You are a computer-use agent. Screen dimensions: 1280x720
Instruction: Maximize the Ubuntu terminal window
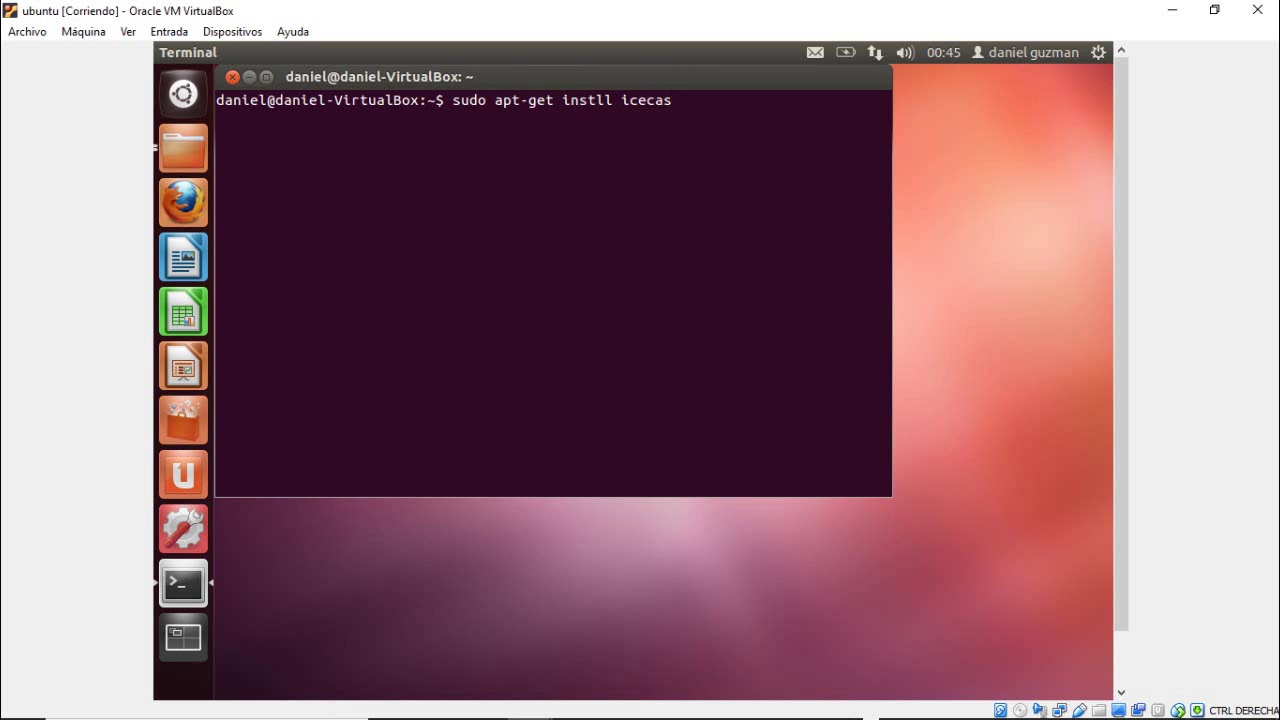pyautogui.click(x=266, y=77)
